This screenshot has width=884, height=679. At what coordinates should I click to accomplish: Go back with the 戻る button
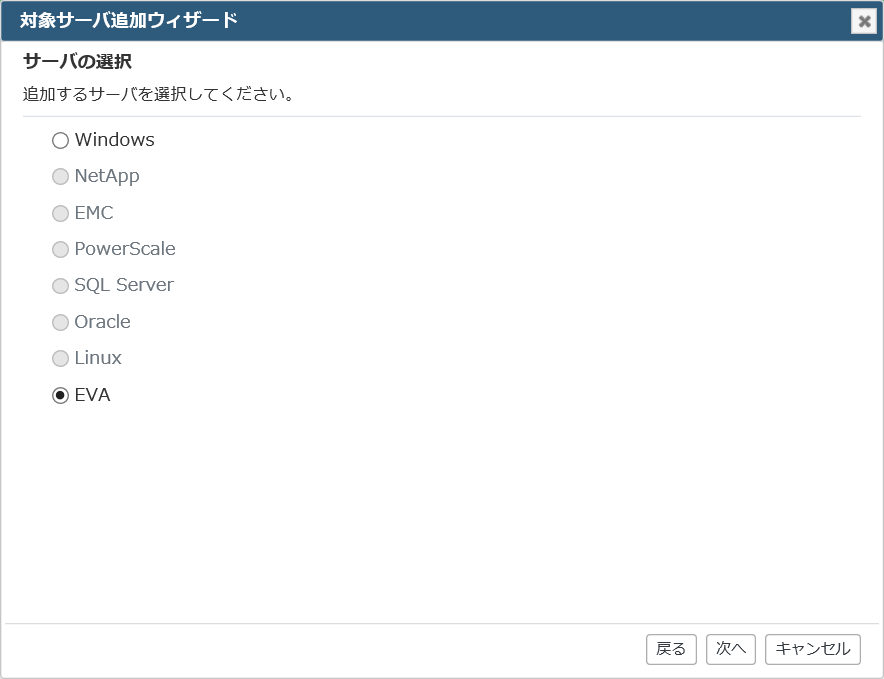click(671, 649)
